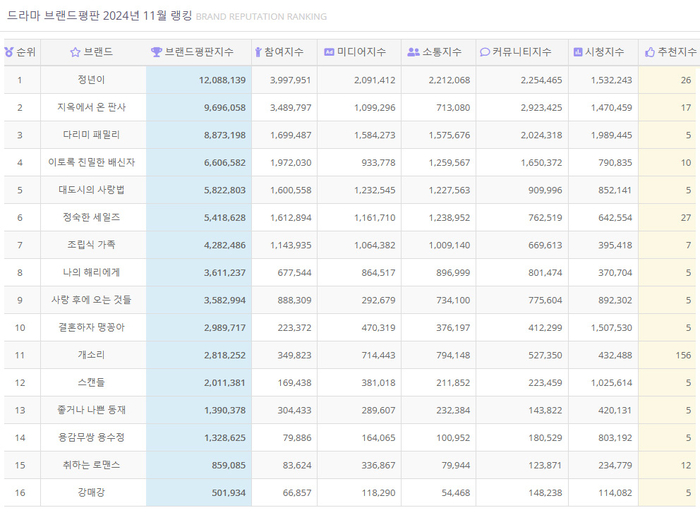Click community value 2,923,425
The height and width of the screenshot is (515, 700).
coord(542,108)
